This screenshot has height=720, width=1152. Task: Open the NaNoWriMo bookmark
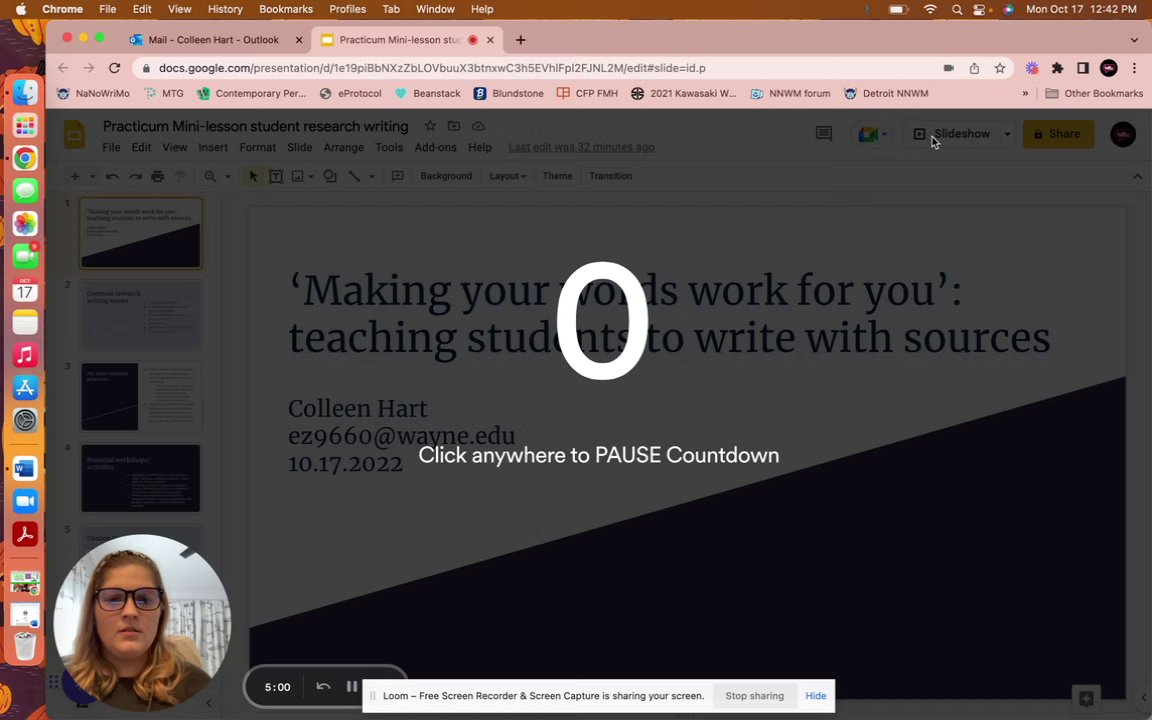pos(93,93)
